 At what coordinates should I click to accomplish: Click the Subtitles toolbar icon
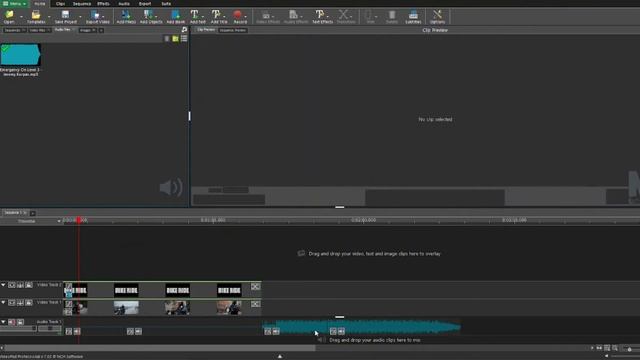pos(413,15)
